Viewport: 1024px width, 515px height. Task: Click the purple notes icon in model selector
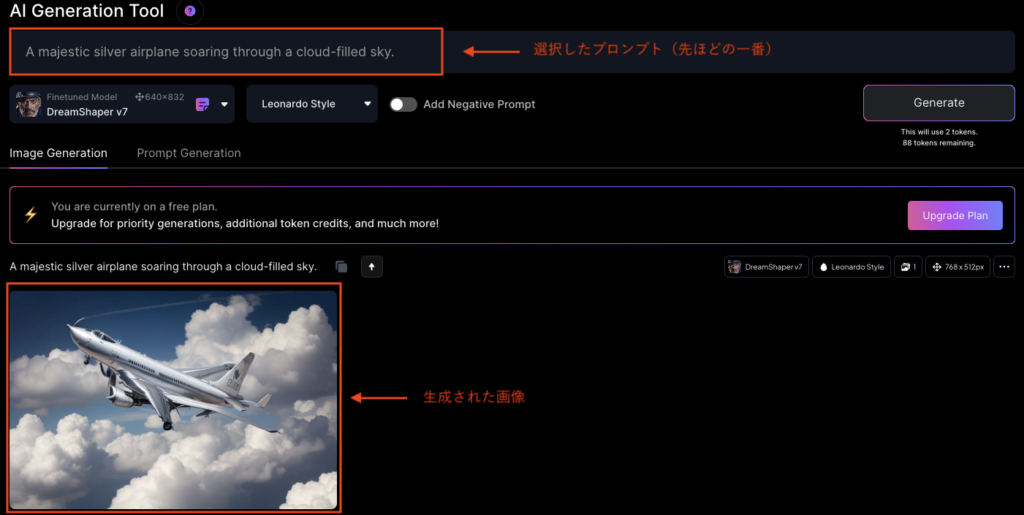coord(202,104)
